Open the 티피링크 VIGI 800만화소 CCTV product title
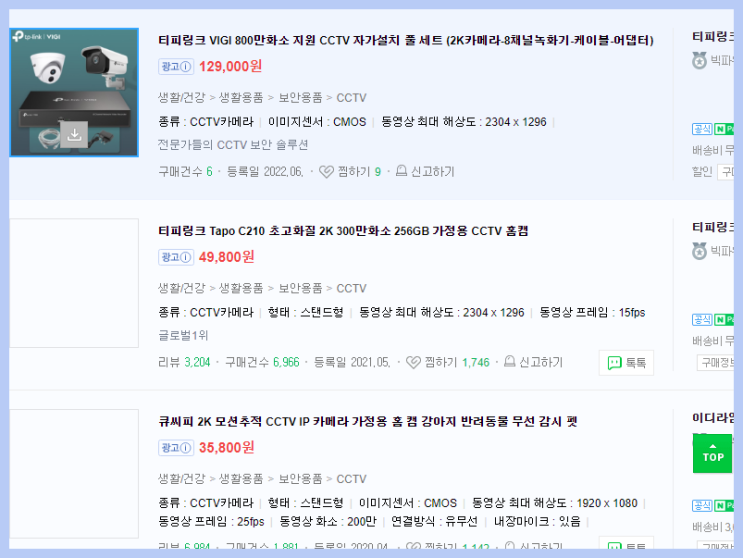 point(406,40)
